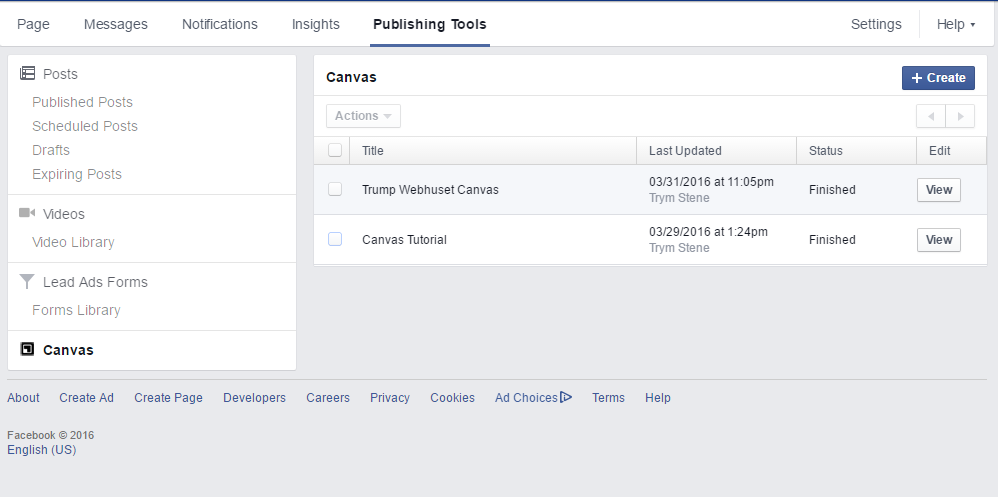Open the Privacy footer link
998x497 pixels.
point(390,398)
